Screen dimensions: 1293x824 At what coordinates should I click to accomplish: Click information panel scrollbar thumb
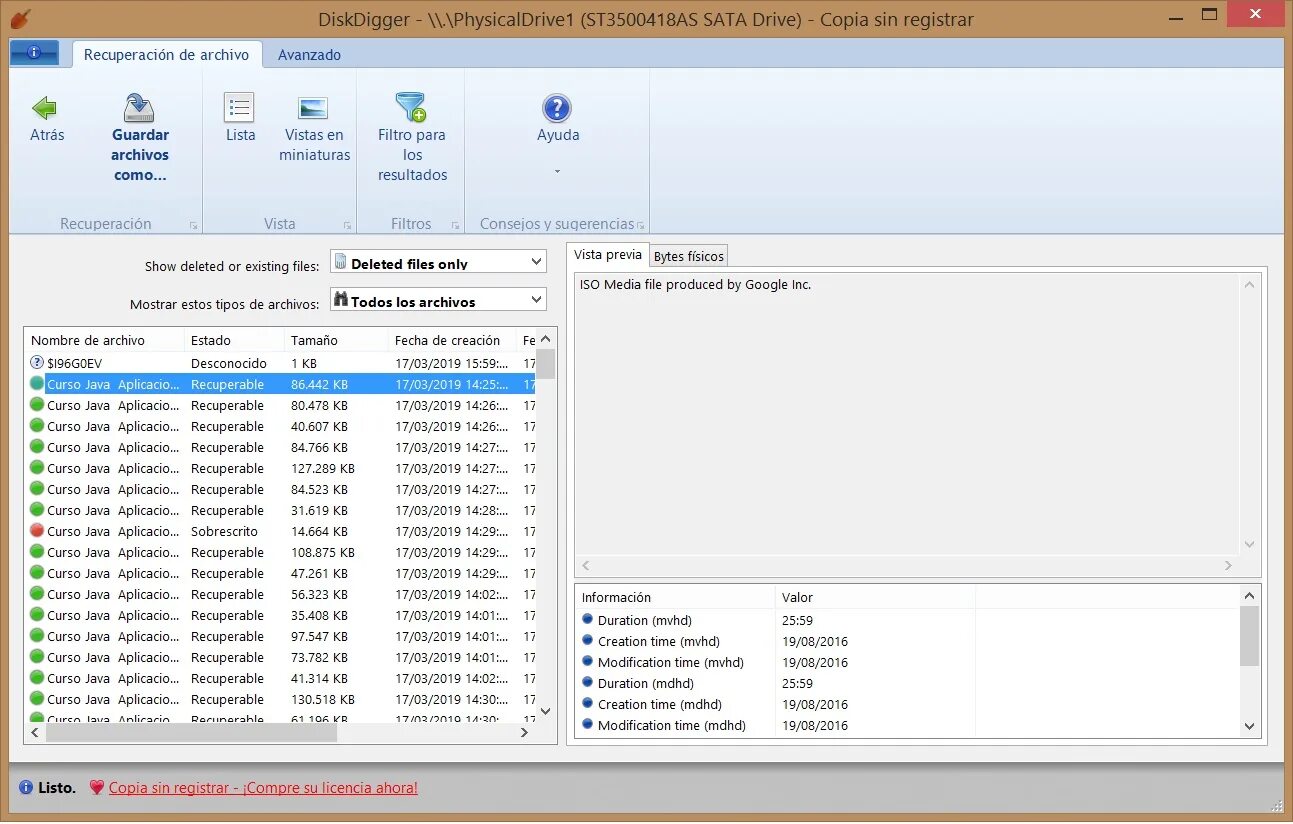coord(1249,636)
